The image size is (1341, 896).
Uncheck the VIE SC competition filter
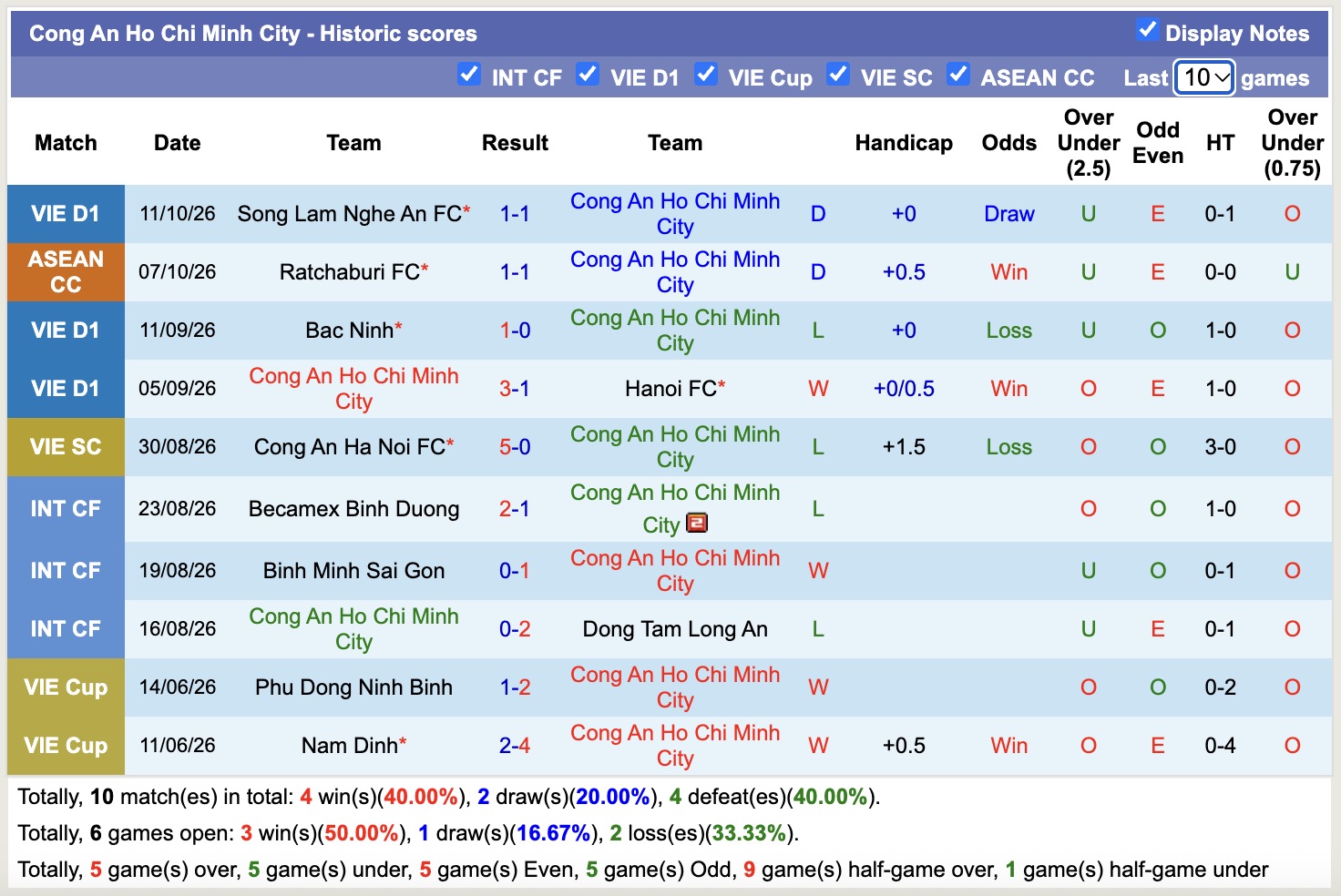[x=838, y=75]
